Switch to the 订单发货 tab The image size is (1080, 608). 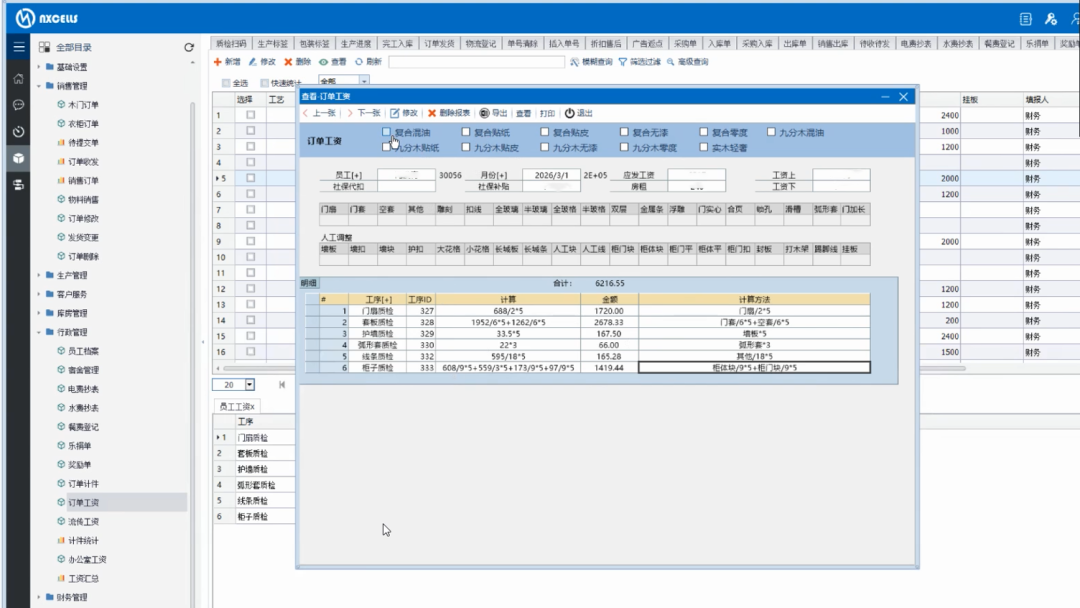tap(439, 43)
